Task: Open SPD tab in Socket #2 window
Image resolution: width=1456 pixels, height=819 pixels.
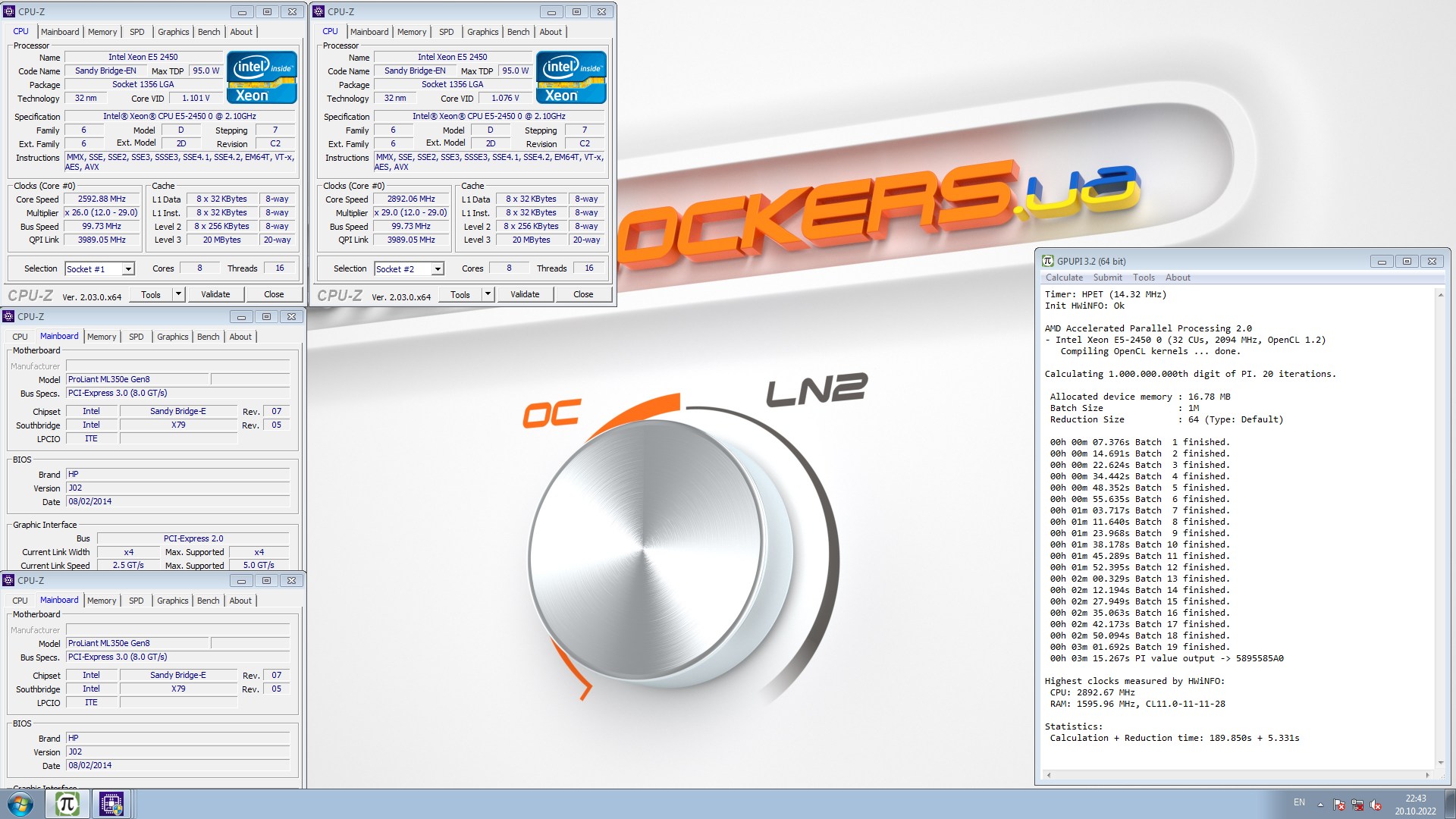Action: pos(446,32)
